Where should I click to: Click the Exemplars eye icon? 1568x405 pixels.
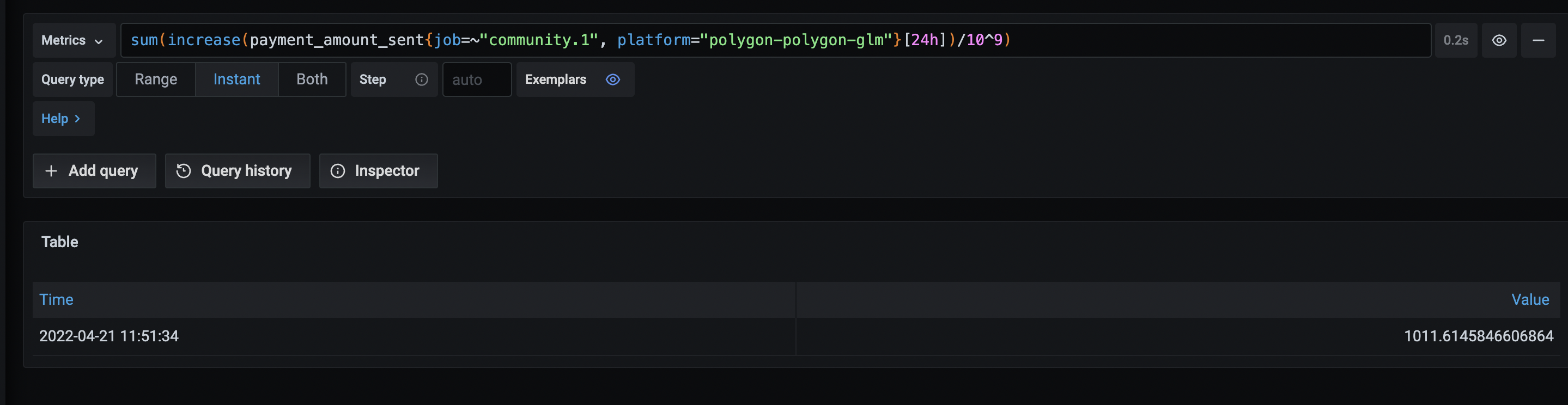[612, 79]
